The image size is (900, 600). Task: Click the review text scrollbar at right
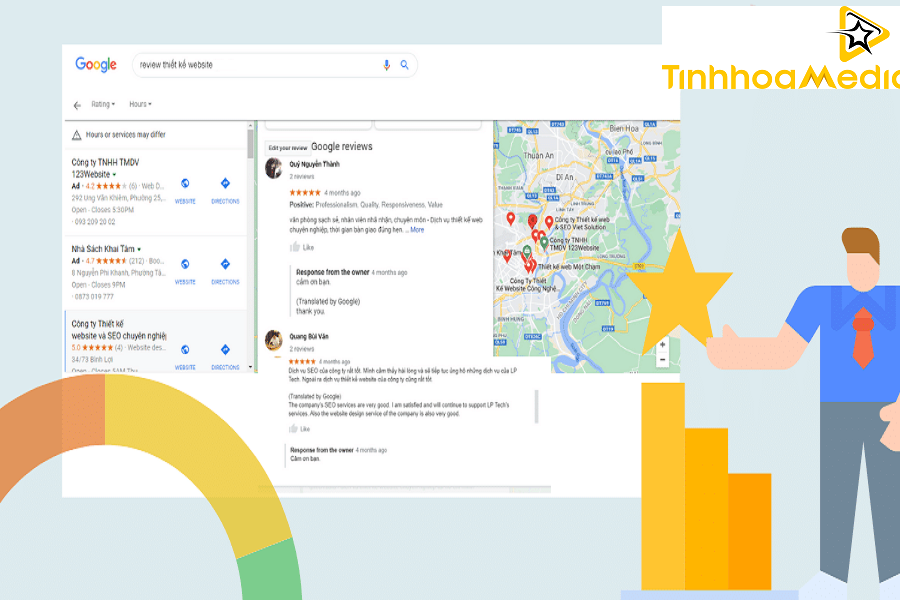point(537,406)
